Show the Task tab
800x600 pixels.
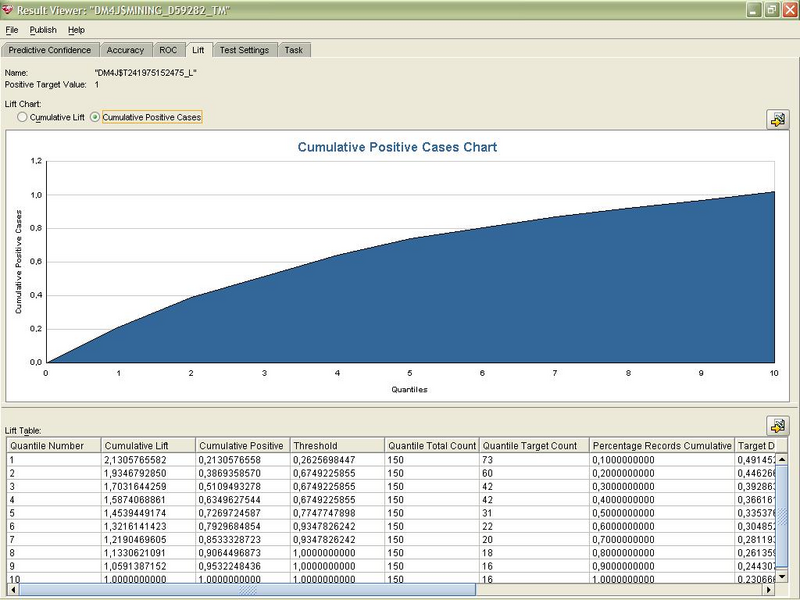coord(293,49)
